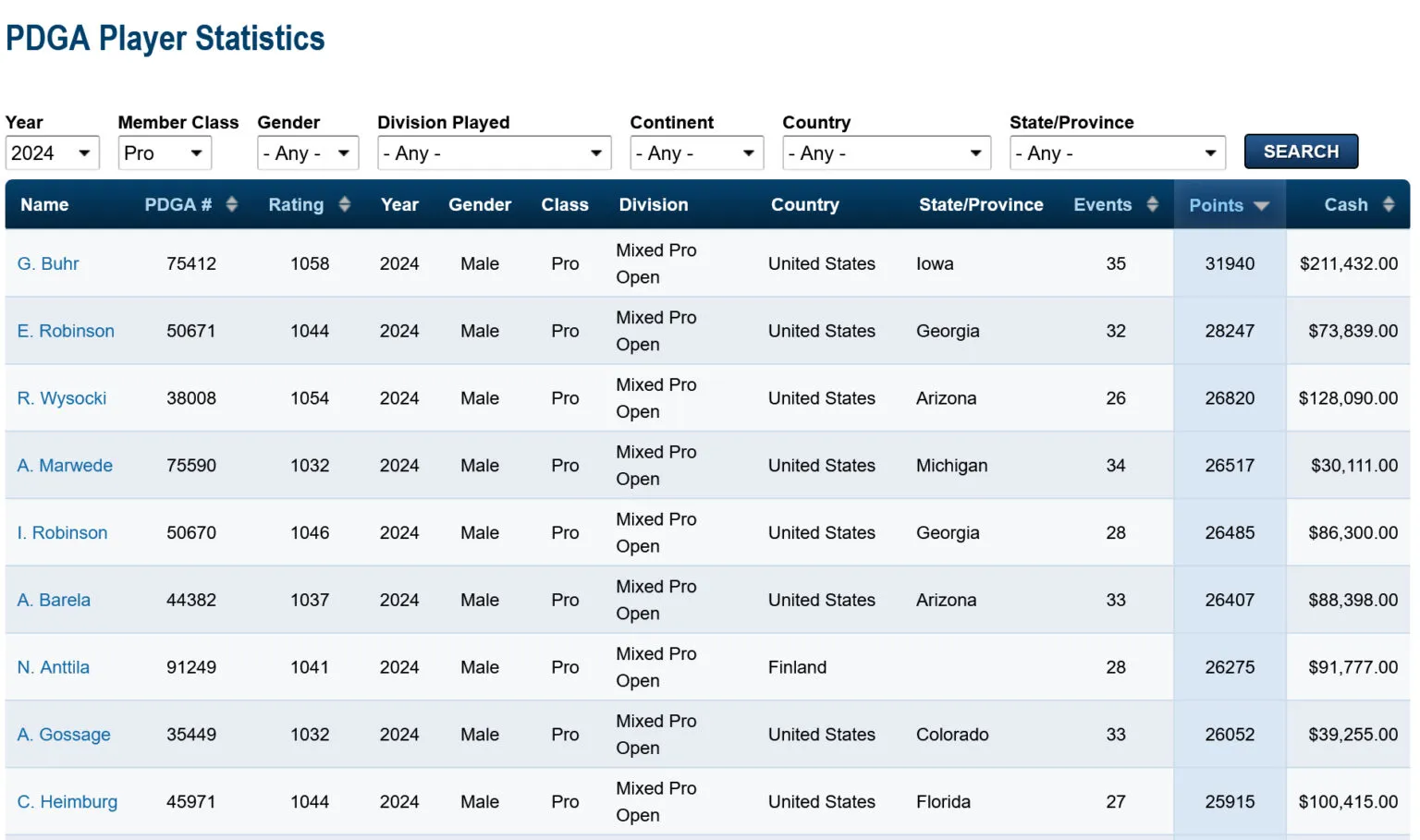Open A. Gossage's profile link
The image size is (1420, 840).
(x=64, y=735)
